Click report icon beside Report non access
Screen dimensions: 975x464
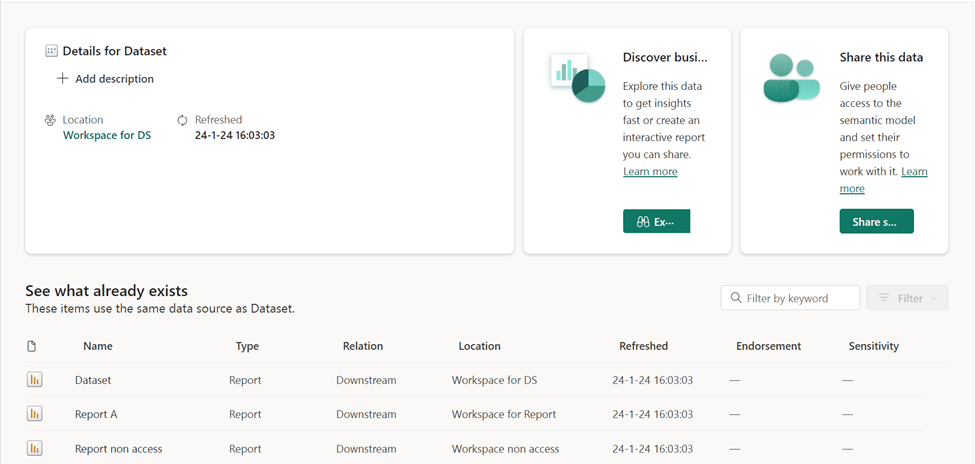coord(35,448)
